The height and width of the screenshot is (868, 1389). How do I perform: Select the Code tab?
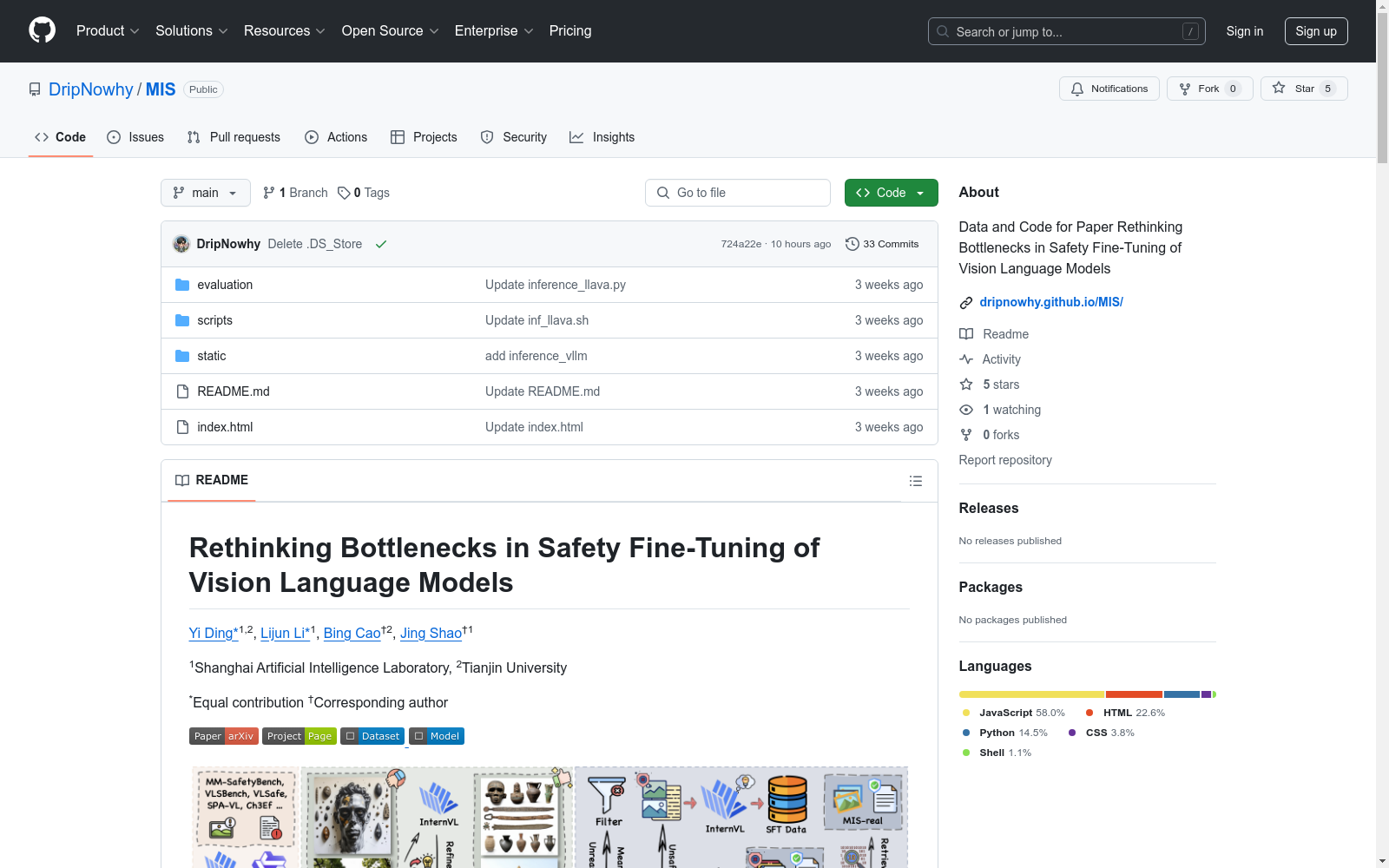pos(61,137)
